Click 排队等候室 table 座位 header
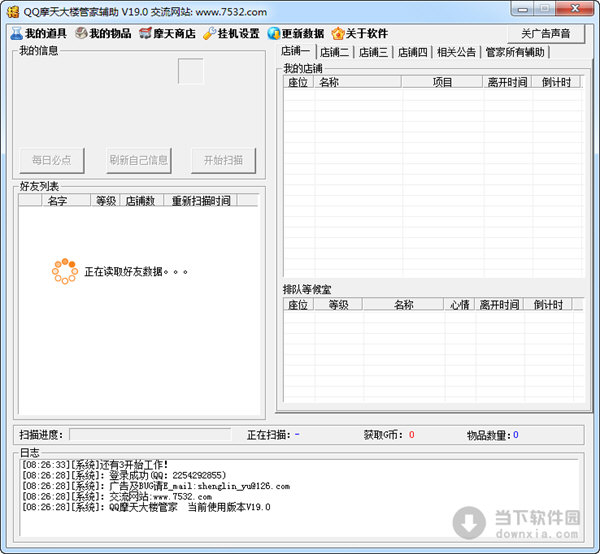600x554 pixels. point(298,305)
